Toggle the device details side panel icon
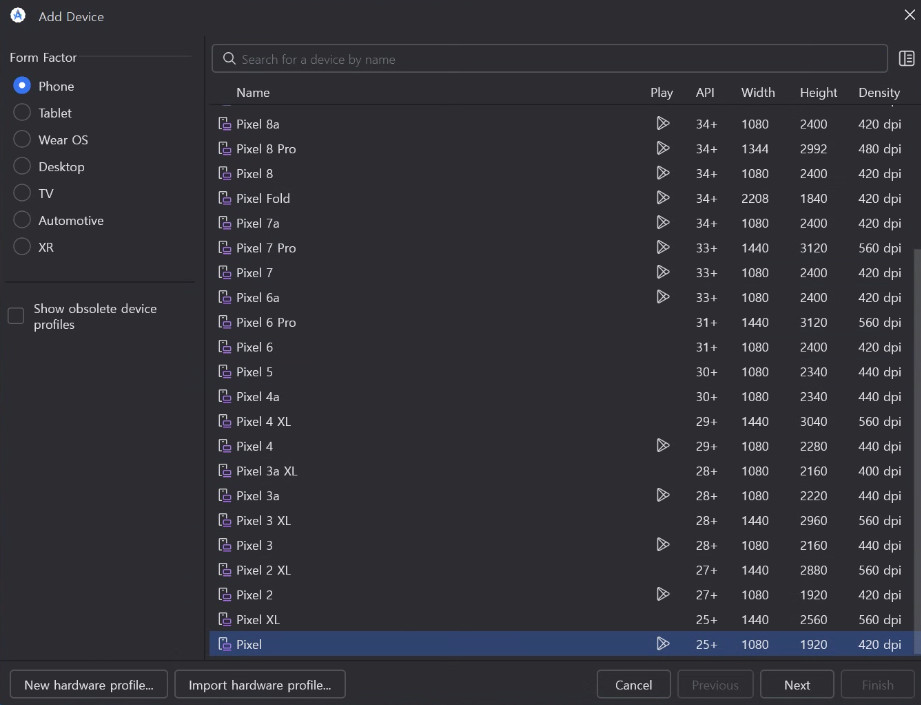 point(906,58)
